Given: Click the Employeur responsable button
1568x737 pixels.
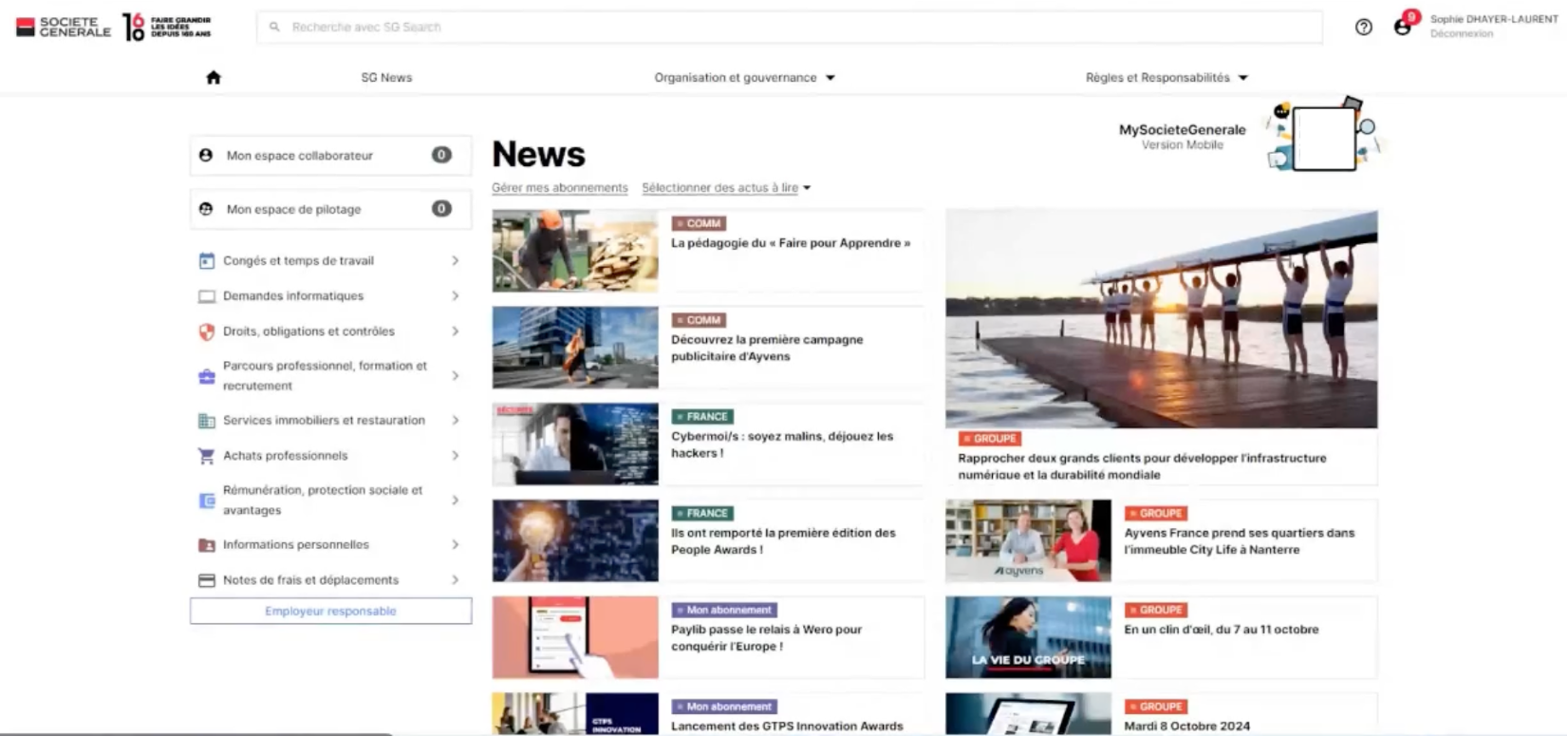Looking at the screenshot, I should click(x=330, y=612).
